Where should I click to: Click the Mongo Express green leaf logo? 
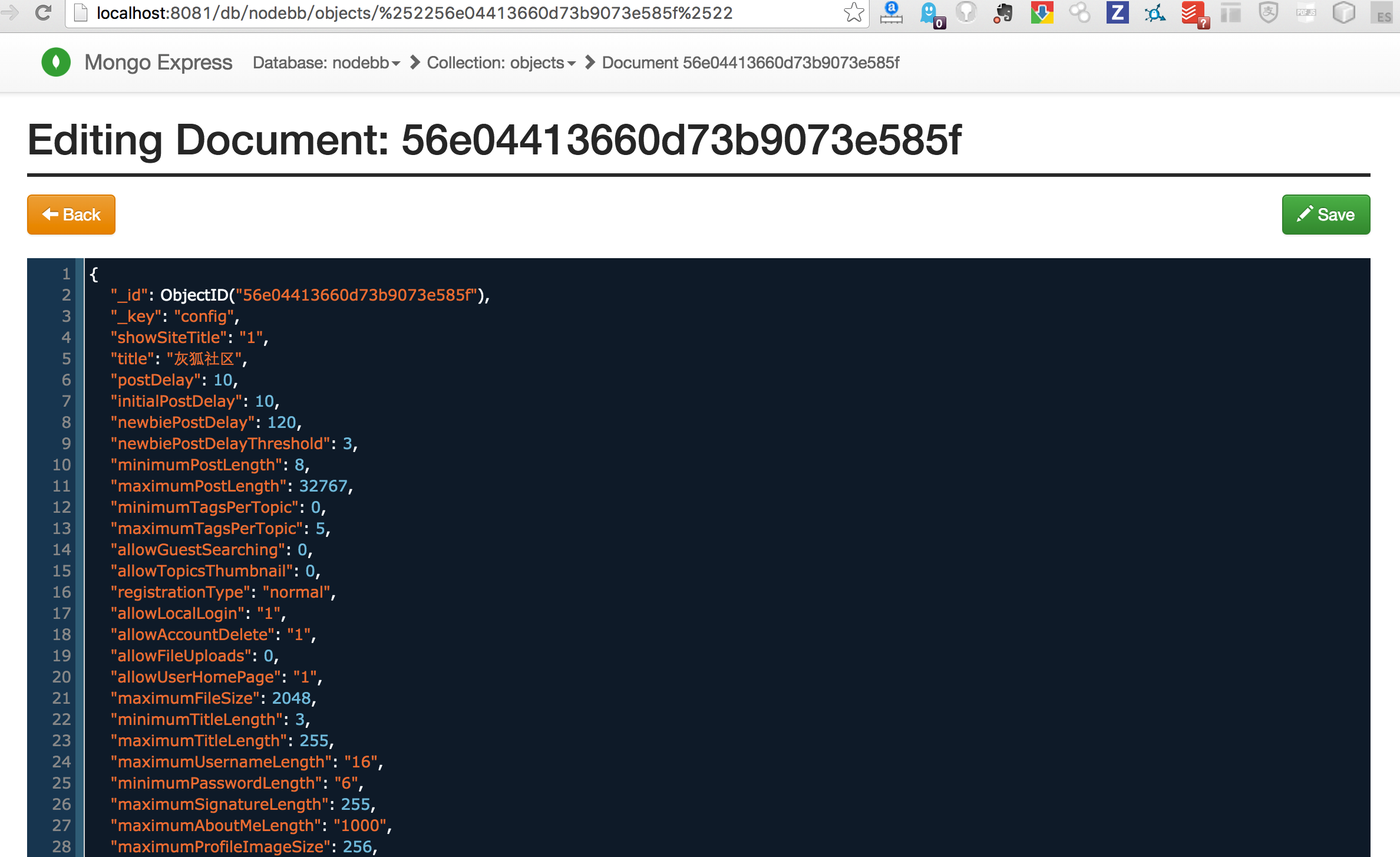(x=56, y=62)
